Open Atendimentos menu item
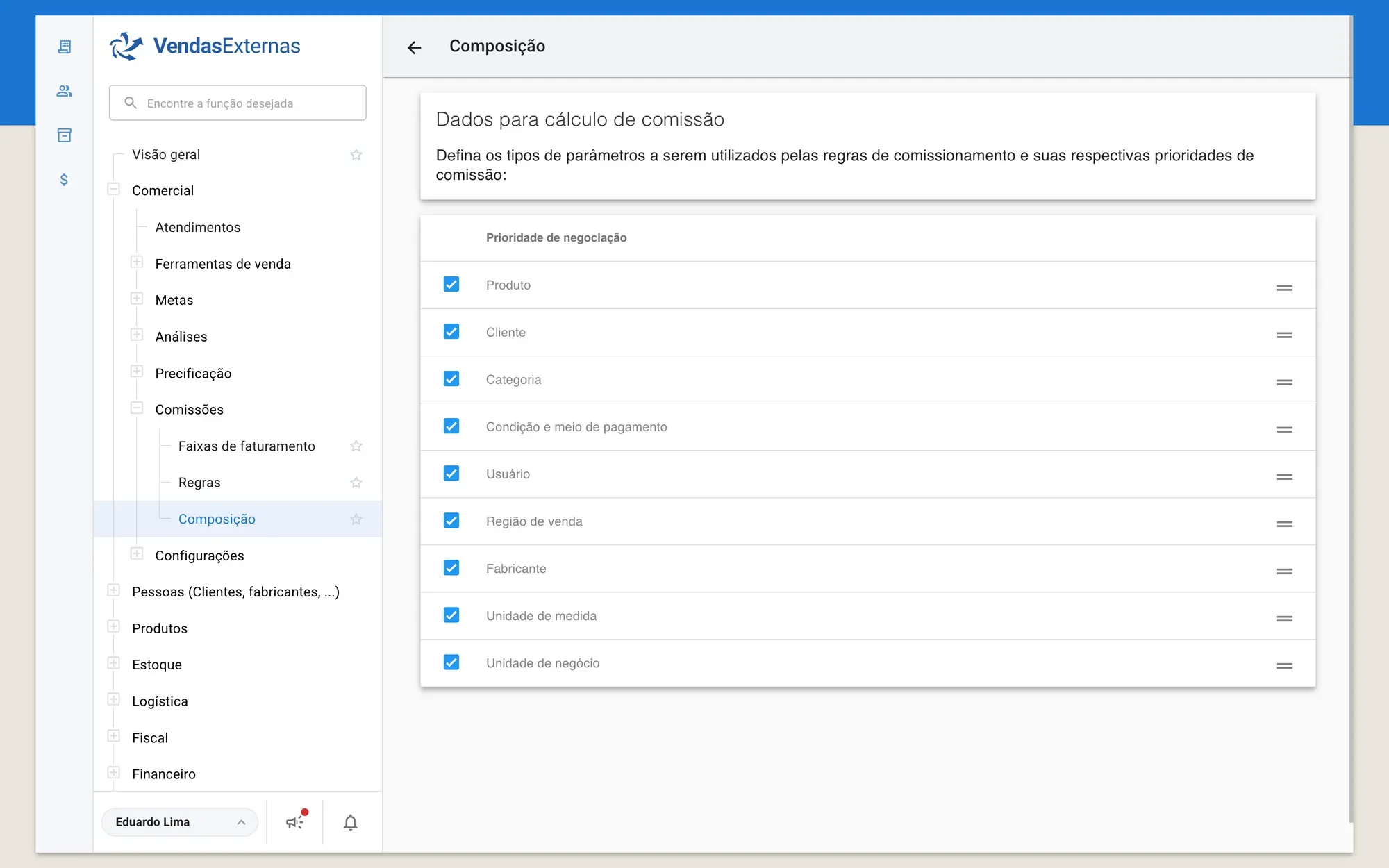This screenshot has width=1389, height=868. (198, 227)
